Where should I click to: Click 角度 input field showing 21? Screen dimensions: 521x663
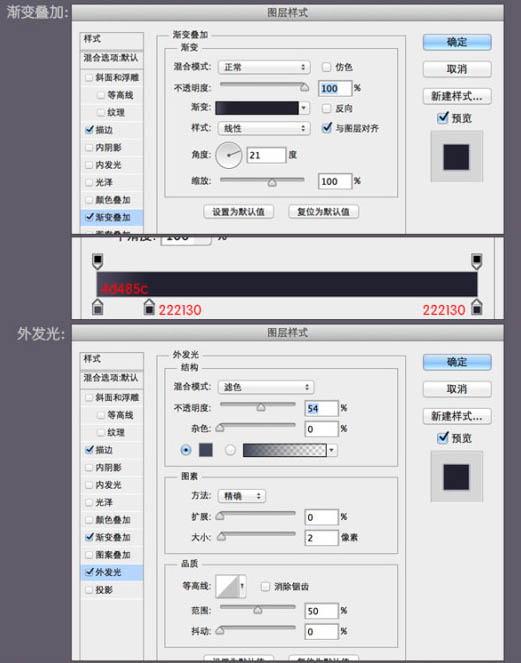(266, 155)
